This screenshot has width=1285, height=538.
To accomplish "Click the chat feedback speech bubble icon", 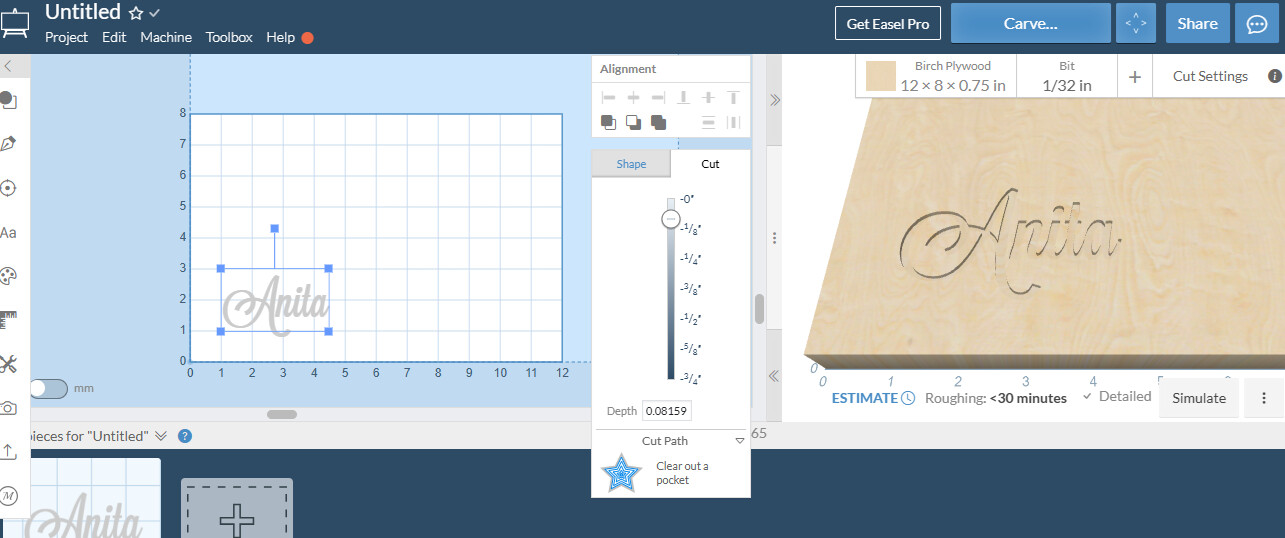I will click(x=1258, y=24).
